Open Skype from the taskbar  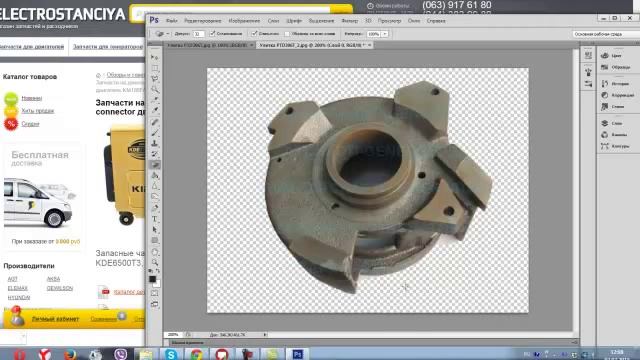point(171,354)
